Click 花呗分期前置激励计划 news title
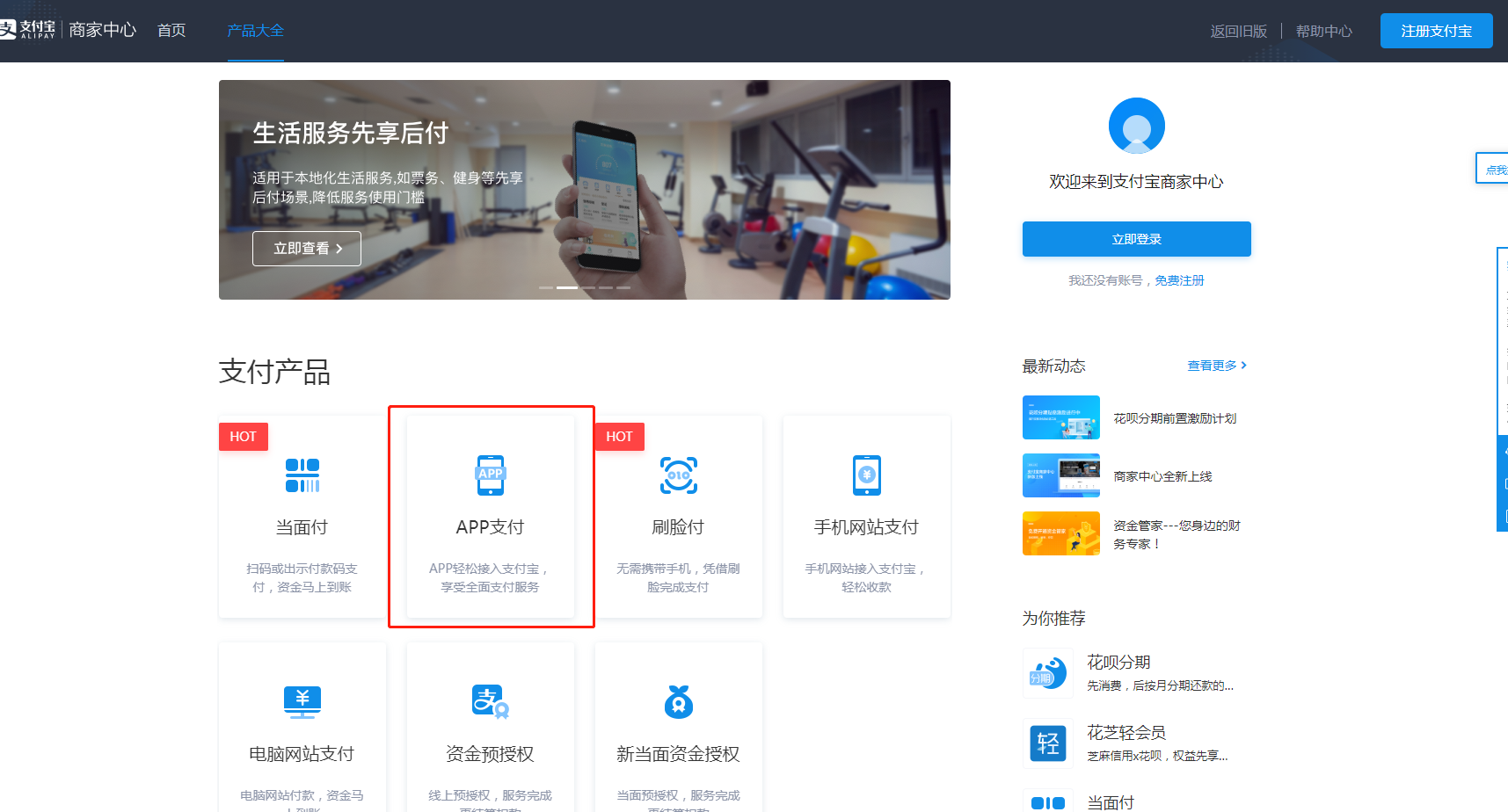The image size is (1508, 812). click(x=1175, y=418)
